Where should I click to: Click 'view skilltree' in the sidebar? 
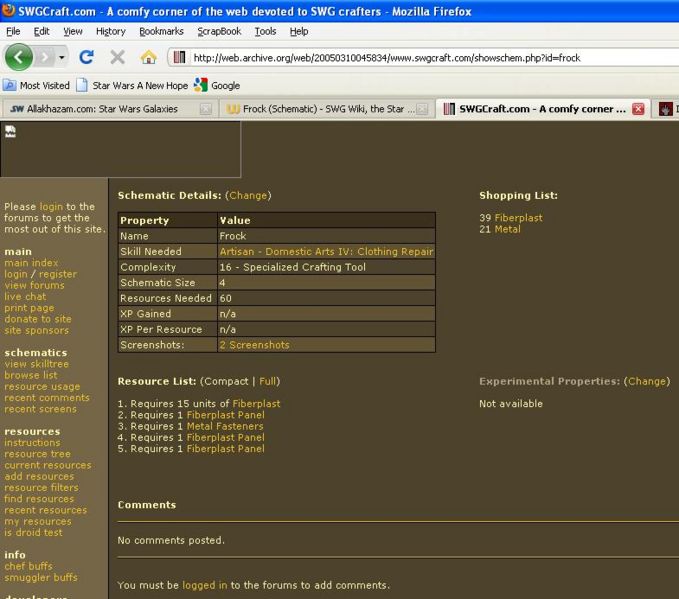coord(36,364)
